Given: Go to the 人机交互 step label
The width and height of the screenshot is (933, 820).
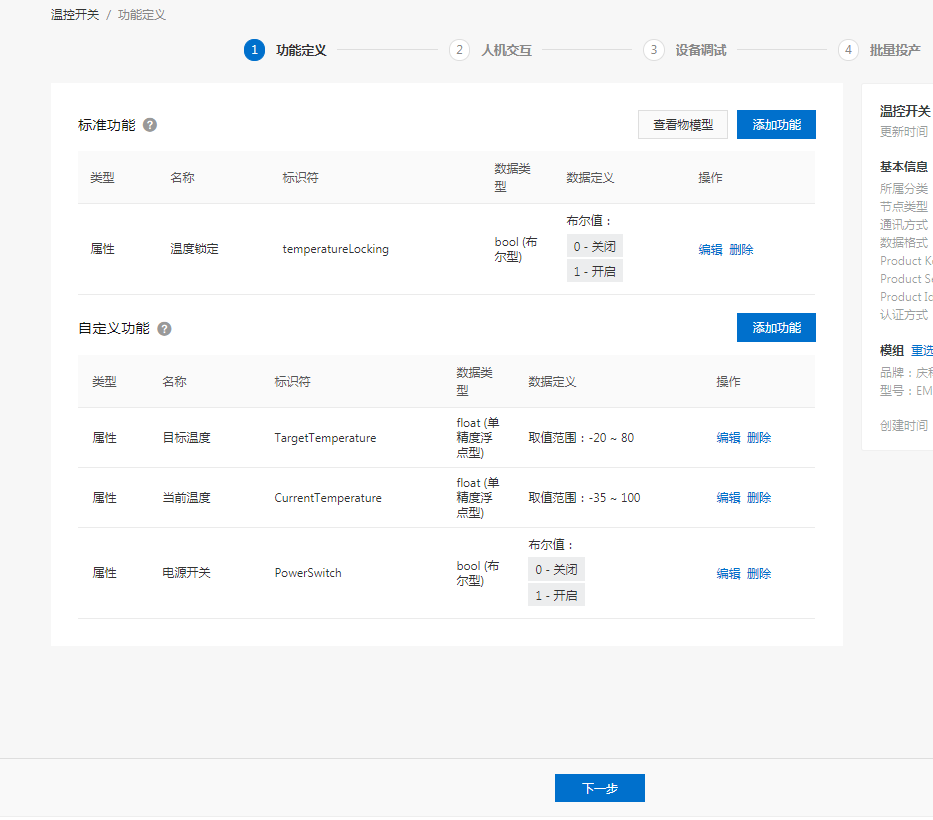Looking at the screenshot, I should (x=506, y=50).
